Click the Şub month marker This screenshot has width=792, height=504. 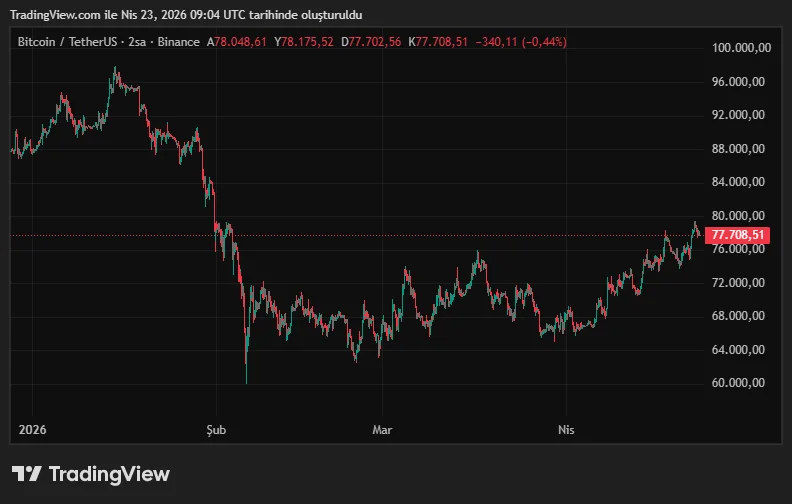point(216,429)
